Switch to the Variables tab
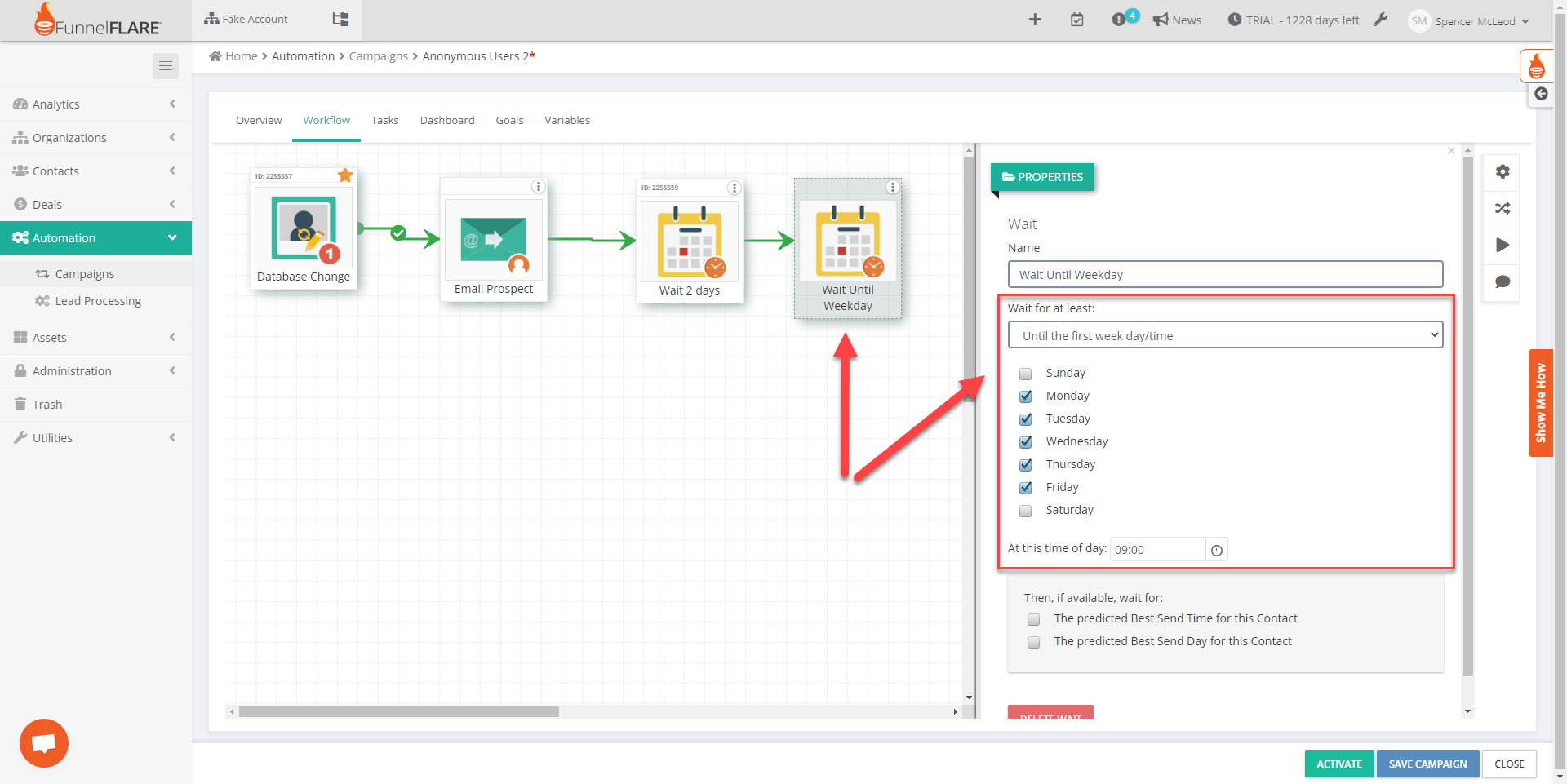Viewport: 1567px width, 784px height. [567, 120]
